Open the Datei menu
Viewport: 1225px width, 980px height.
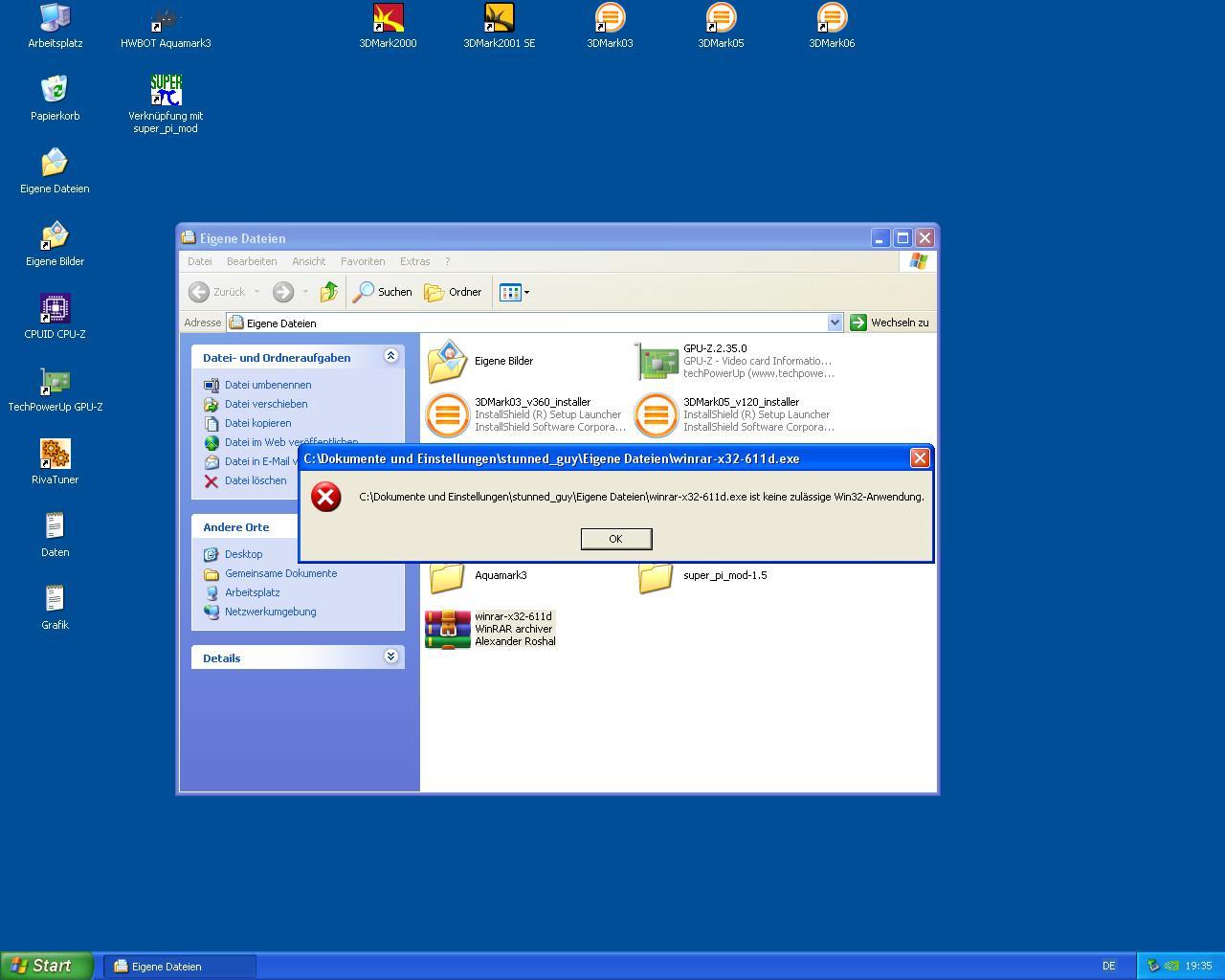(200, 261)
